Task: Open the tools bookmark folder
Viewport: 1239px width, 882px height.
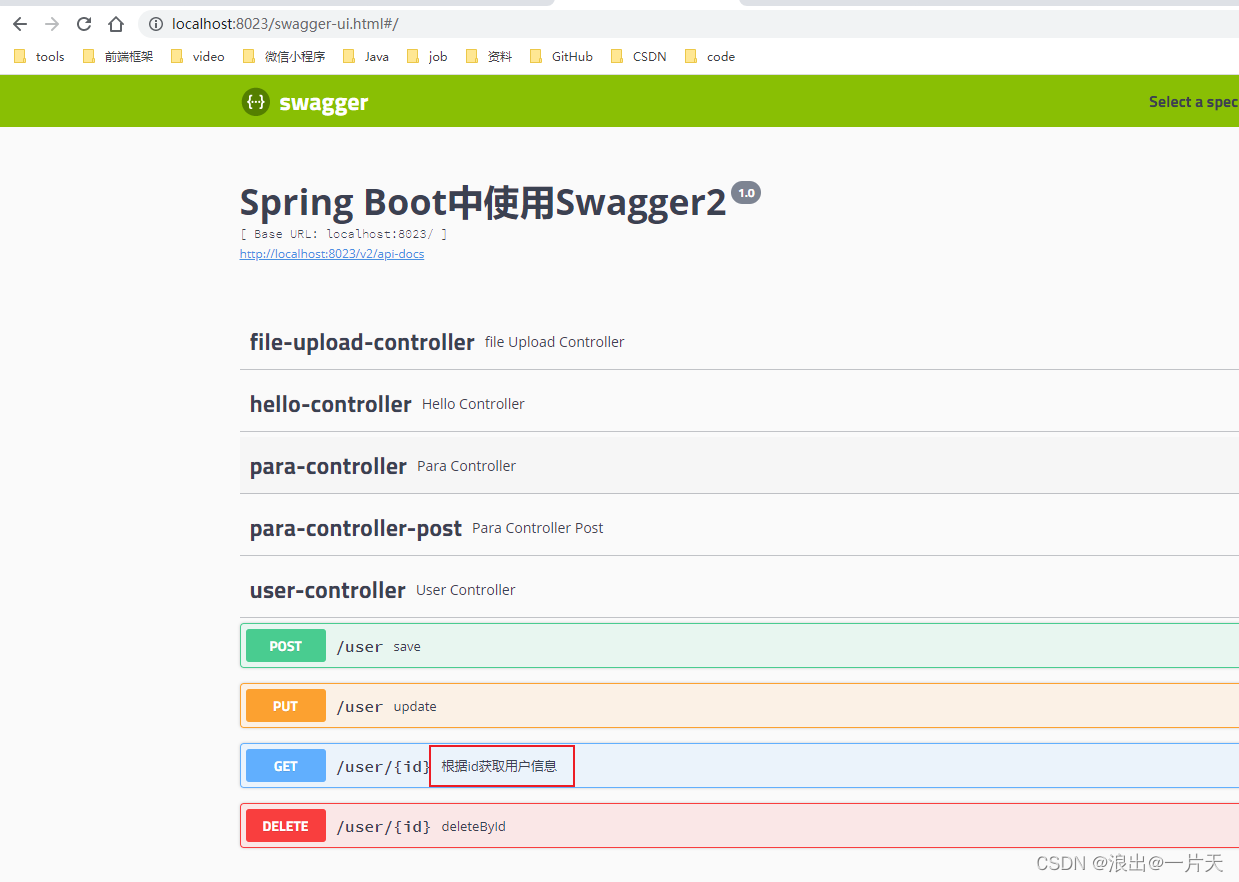Action: 39,56
